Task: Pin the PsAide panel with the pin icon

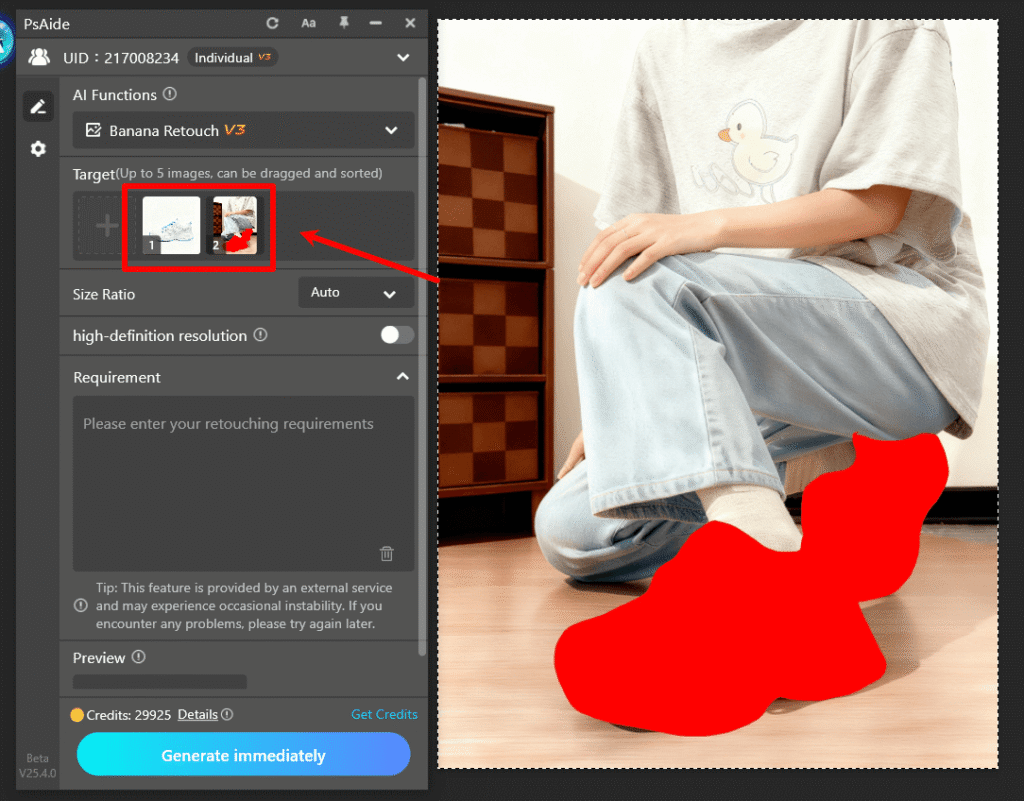Action: click(x=343, y=22)
